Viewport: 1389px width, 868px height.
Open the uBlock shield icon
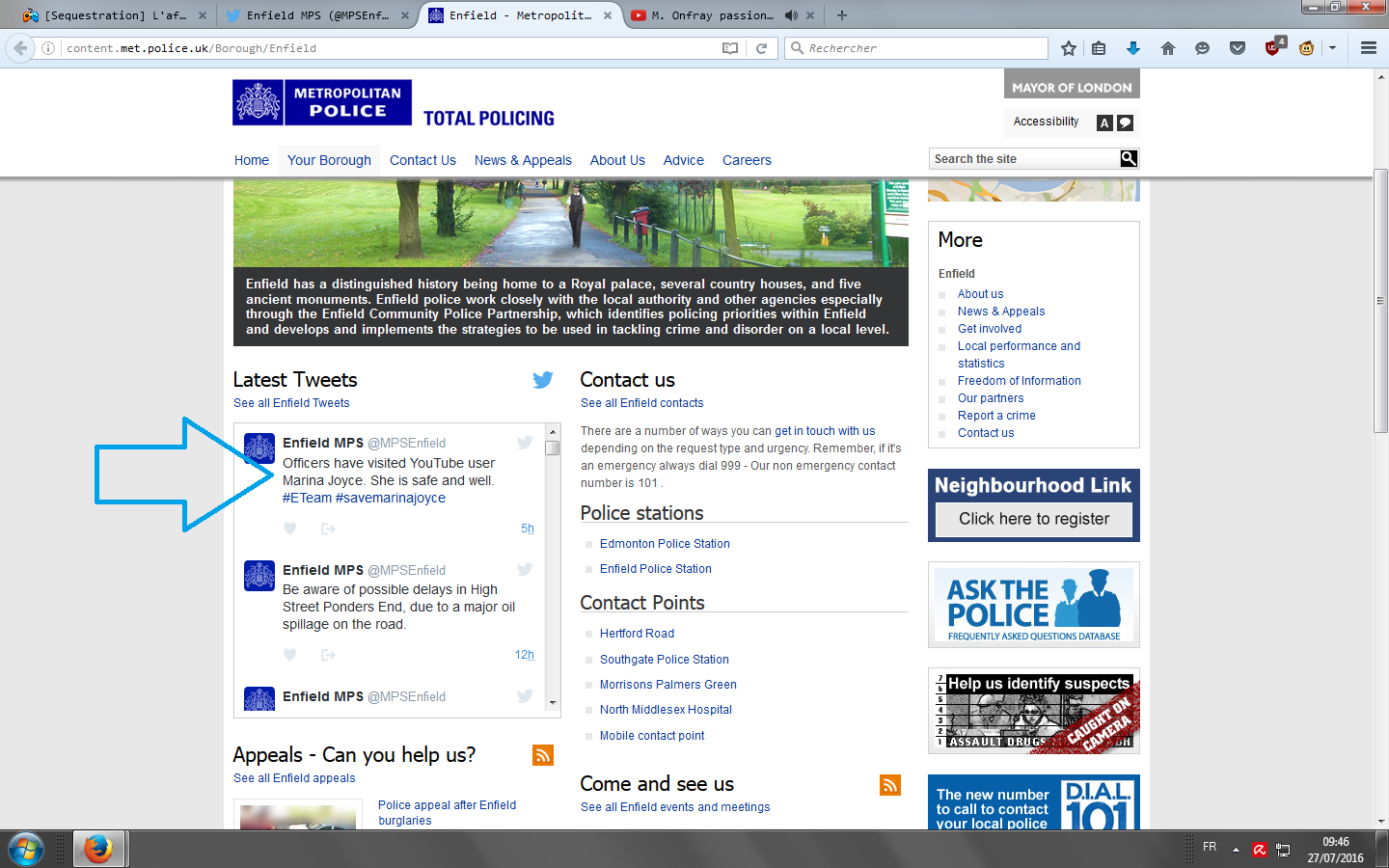[1273, 46]
